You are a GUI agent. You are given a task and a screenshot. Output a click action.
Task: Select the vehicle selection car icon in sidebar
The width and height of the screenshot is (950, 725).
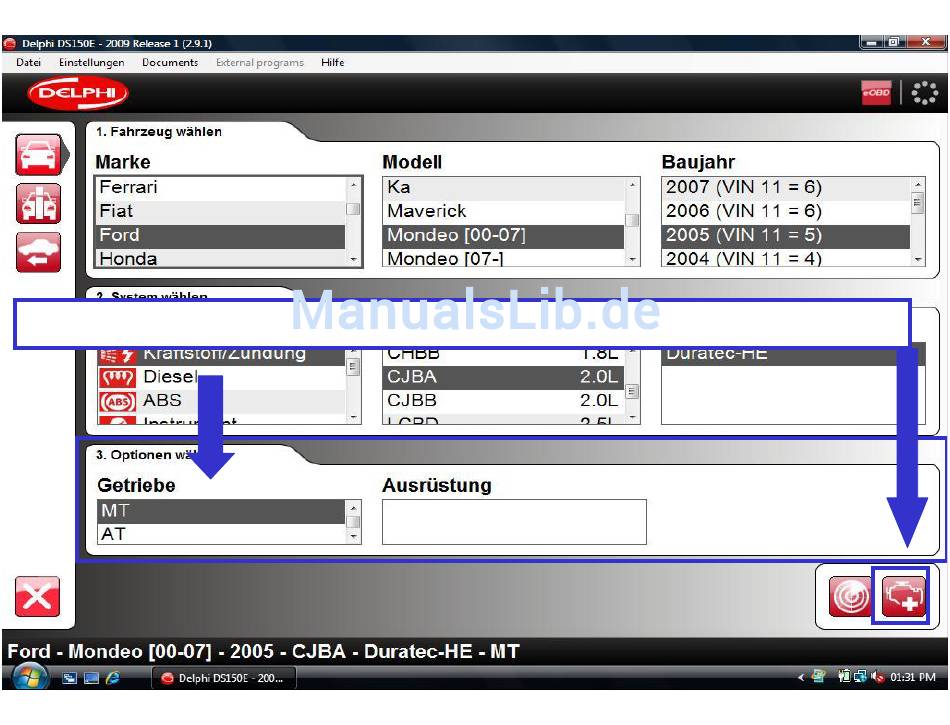[38, 155]
